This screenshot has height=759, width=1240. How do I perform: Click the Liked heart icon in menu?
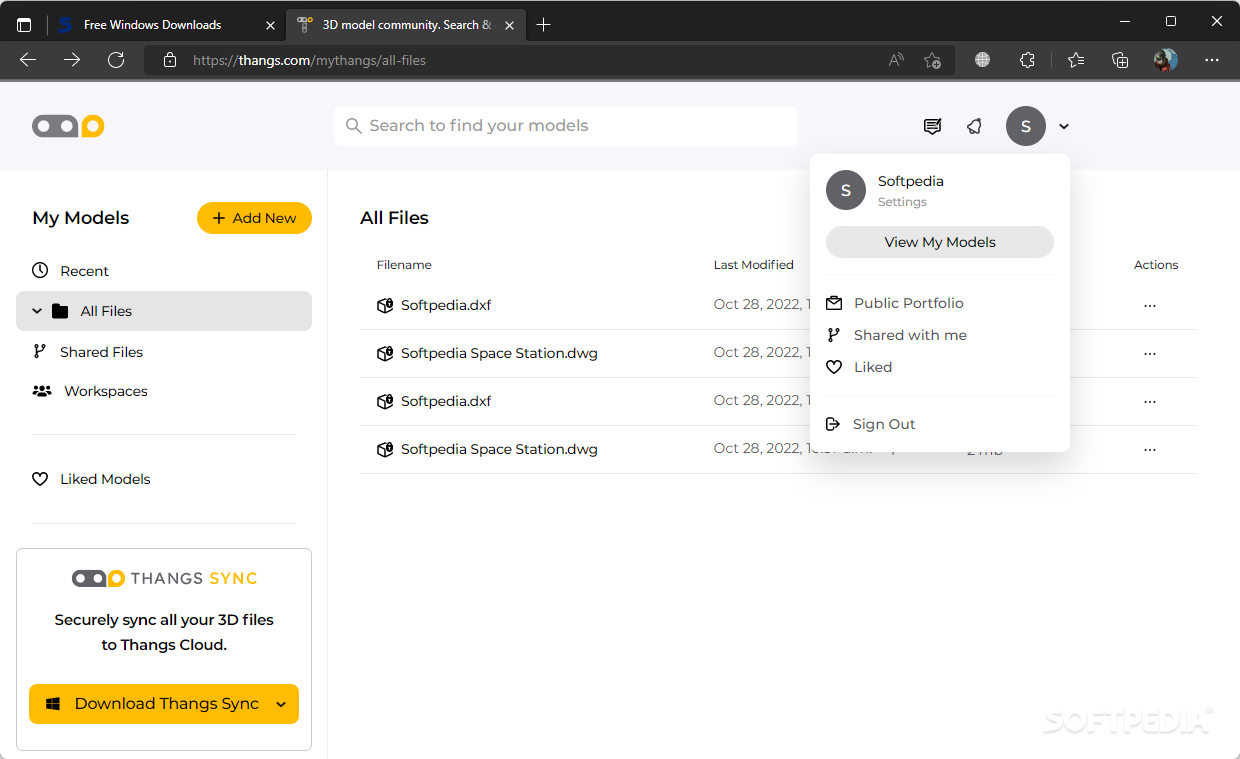coord(834,367)
